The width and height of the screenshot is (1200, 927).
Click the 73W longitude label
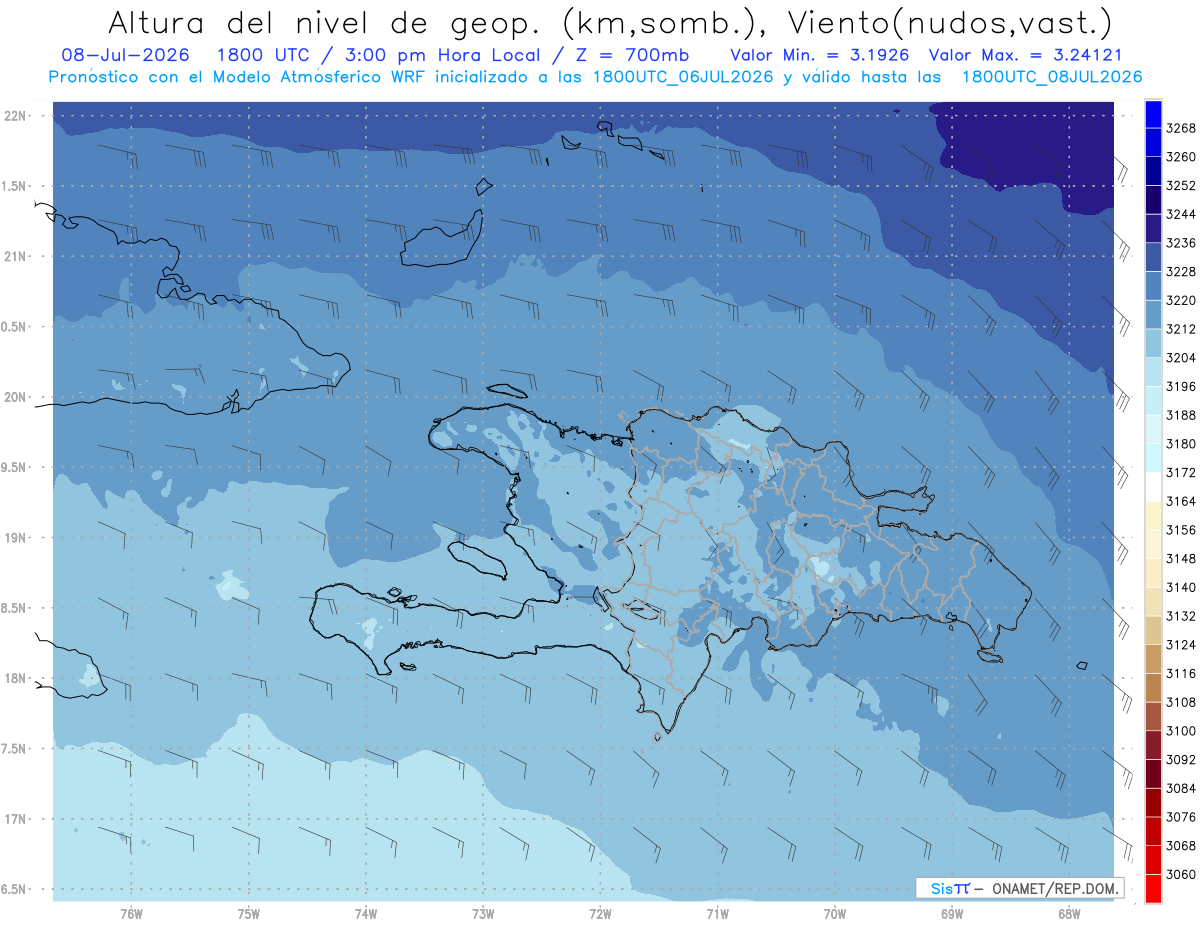[x=483, y=913]
